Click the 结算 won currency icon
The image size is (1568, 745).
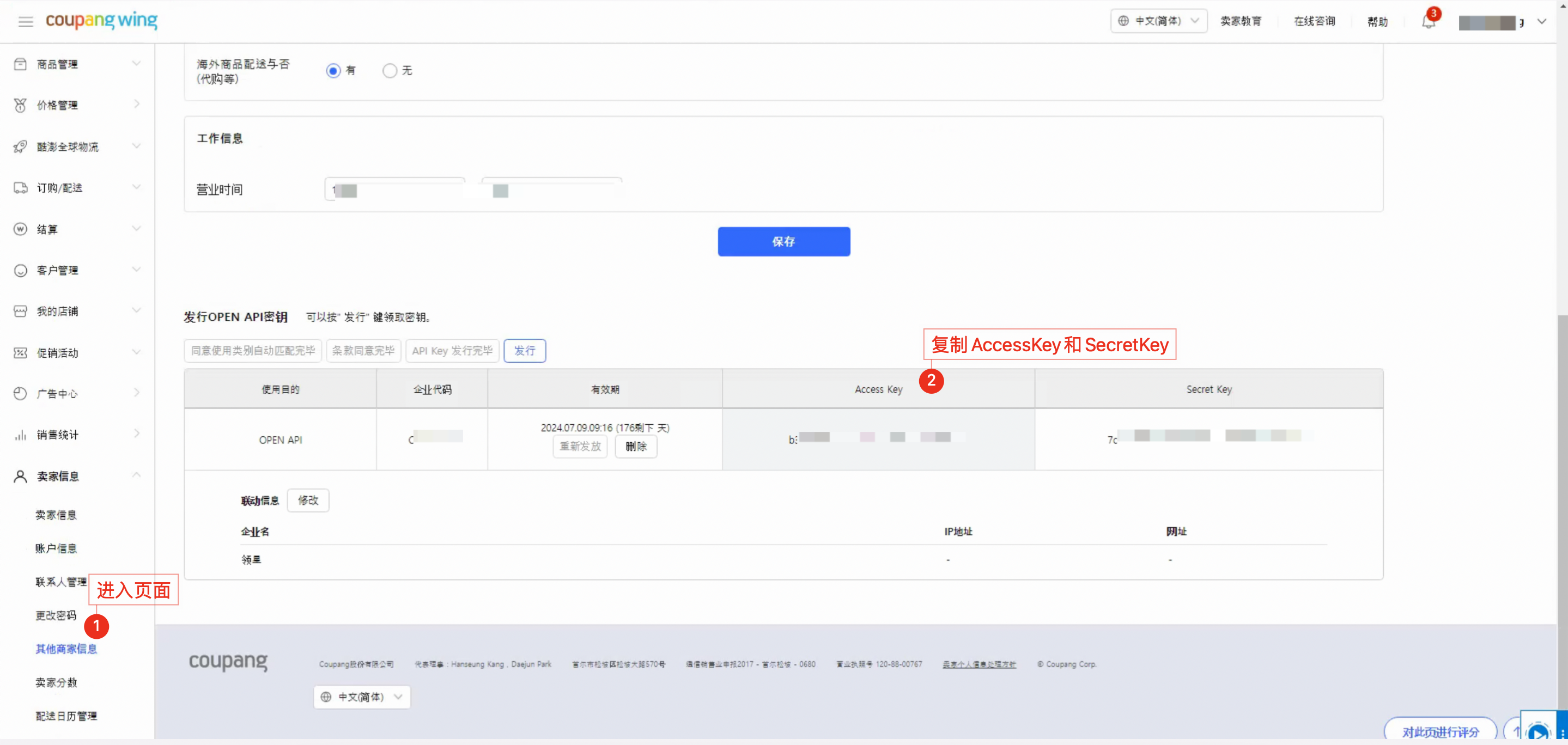(x=20, y=229)
